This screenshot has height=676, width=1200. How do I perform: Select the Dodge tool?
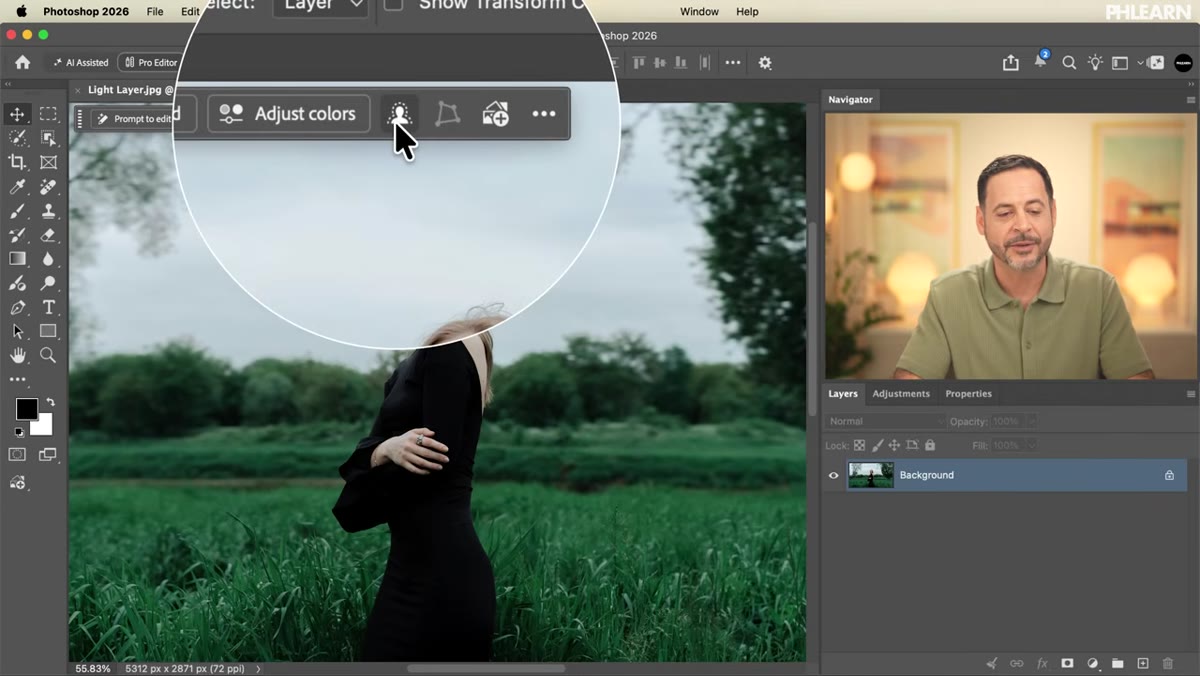[x=48, y=283]
